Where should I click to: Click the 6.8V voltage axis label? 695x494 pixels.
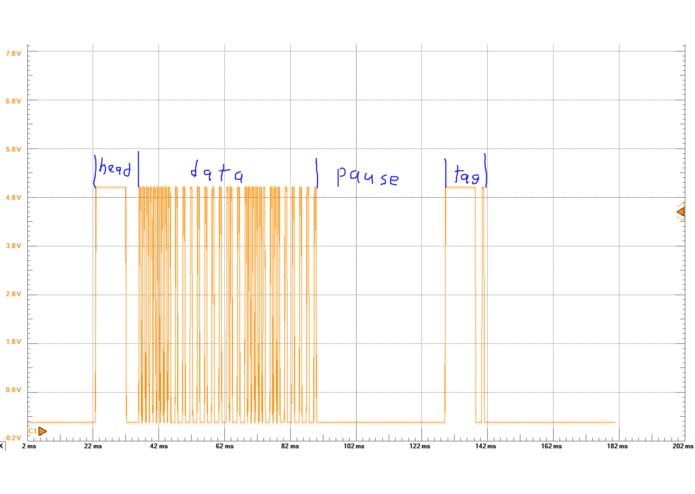[x=13, y=101]
